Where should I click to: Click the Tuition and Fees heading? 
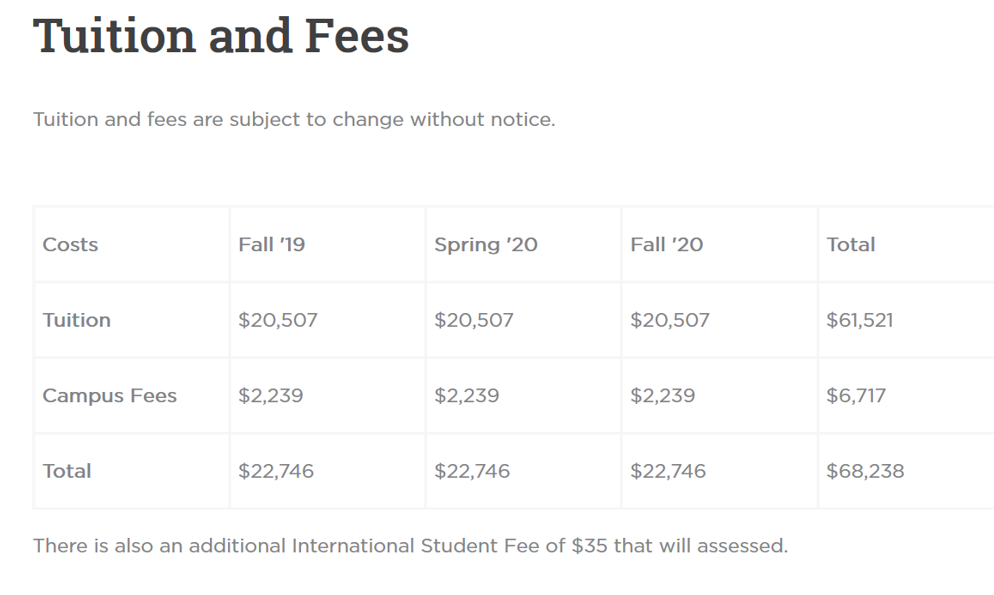point(221,35)
